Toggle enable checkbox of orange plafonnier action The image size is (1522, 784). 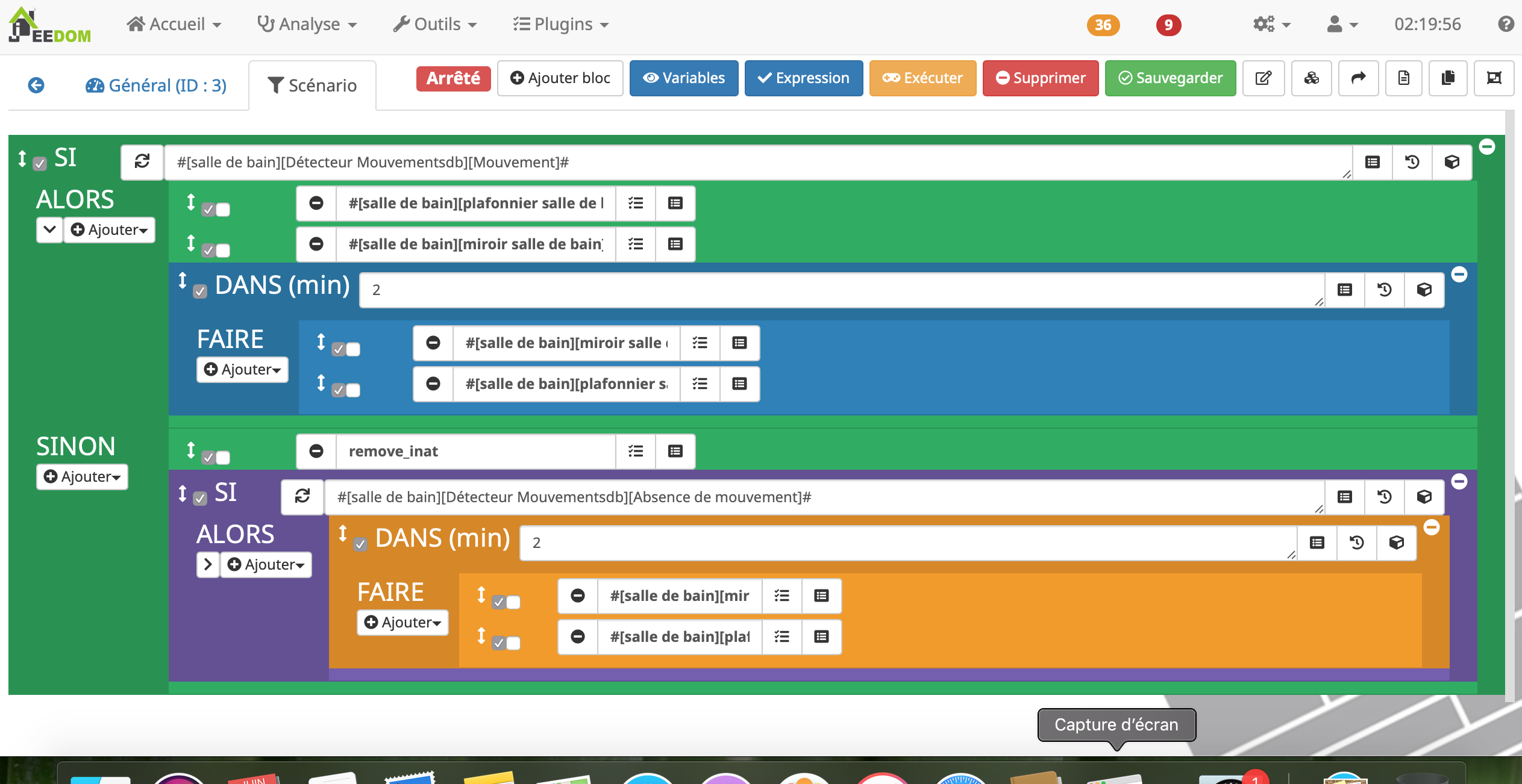(499, 643)
